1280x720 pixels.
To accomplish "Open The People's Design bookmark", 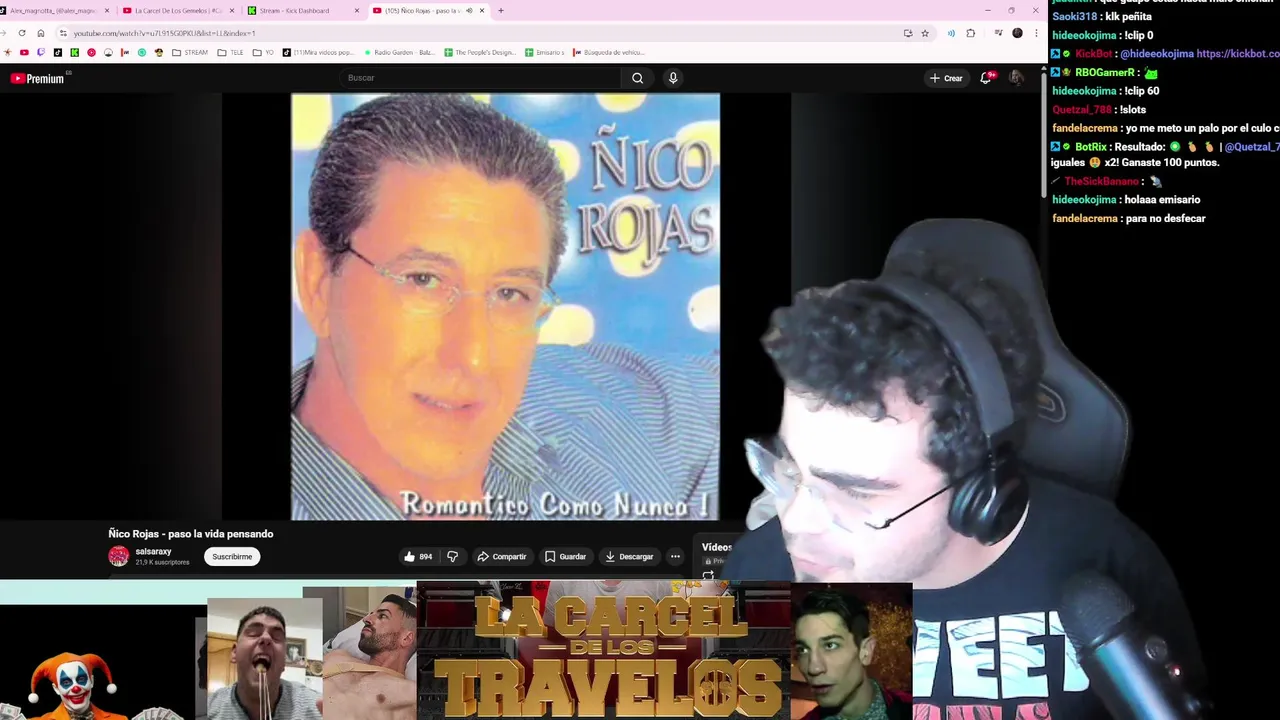I will [479, 52].
